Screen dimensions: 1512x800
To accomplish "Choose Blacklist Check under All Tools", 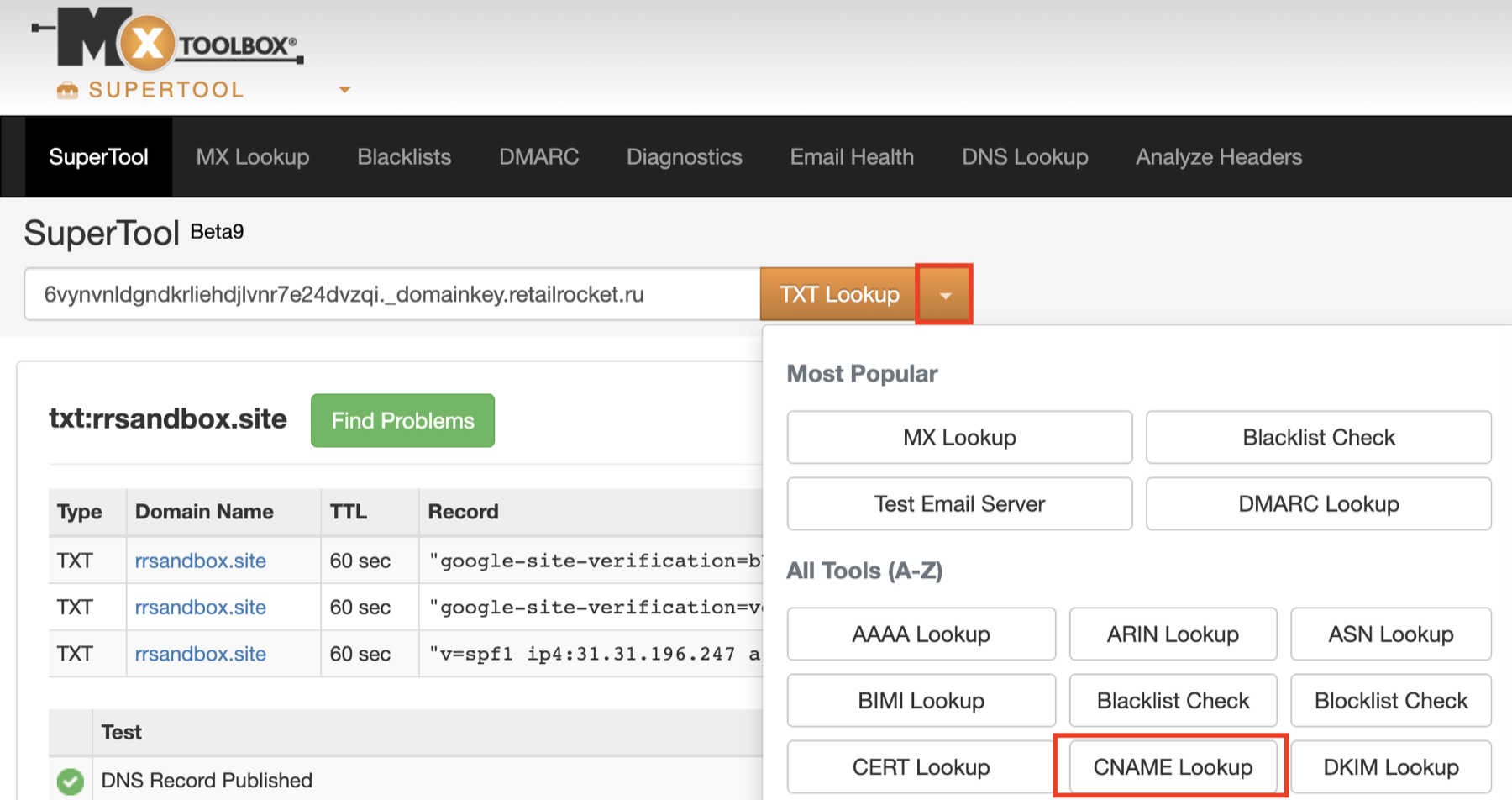I will 1173,701.
